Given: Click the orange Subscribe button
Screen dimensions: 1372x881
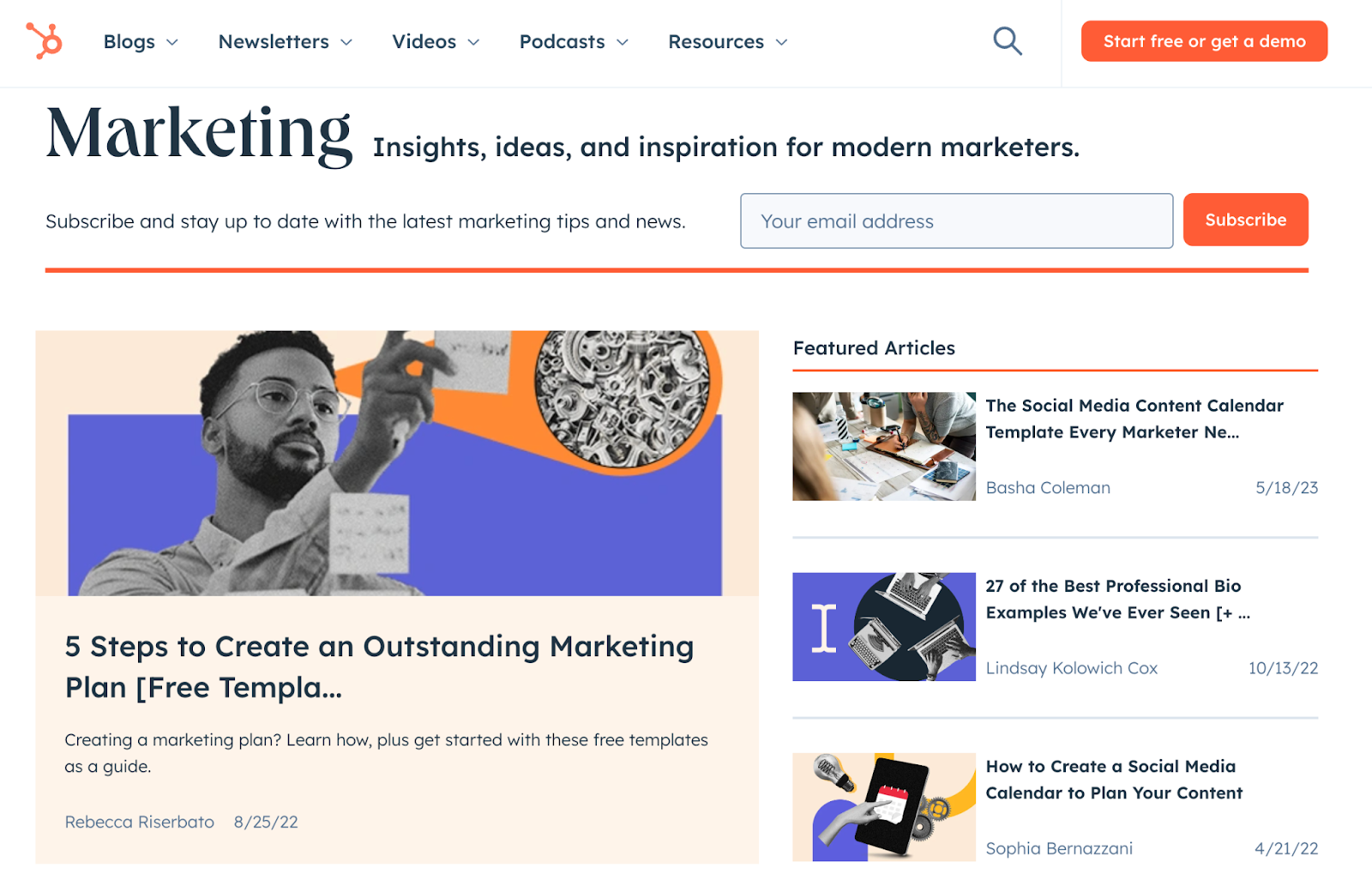Looking at the screenshot, I should coord(1245,220).
